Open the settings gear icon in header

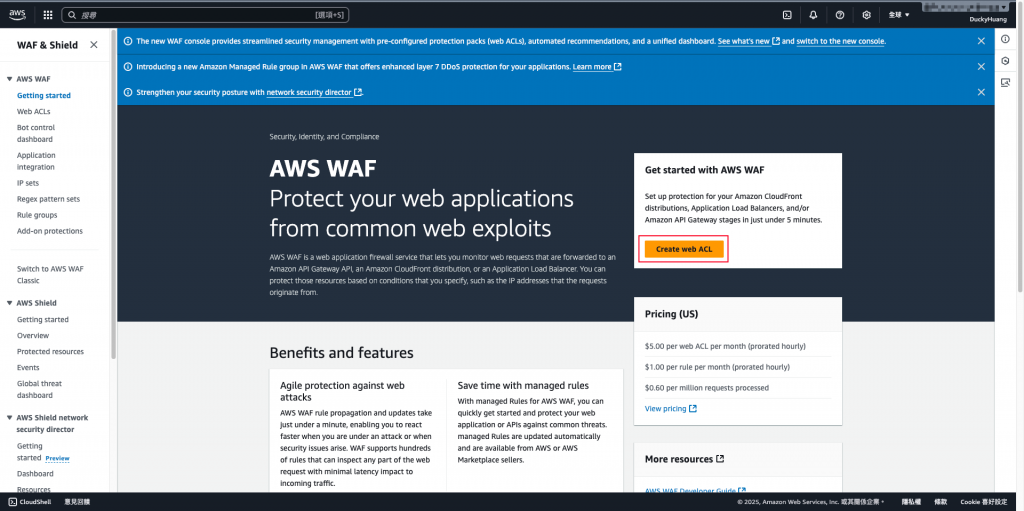pos(867,14)
